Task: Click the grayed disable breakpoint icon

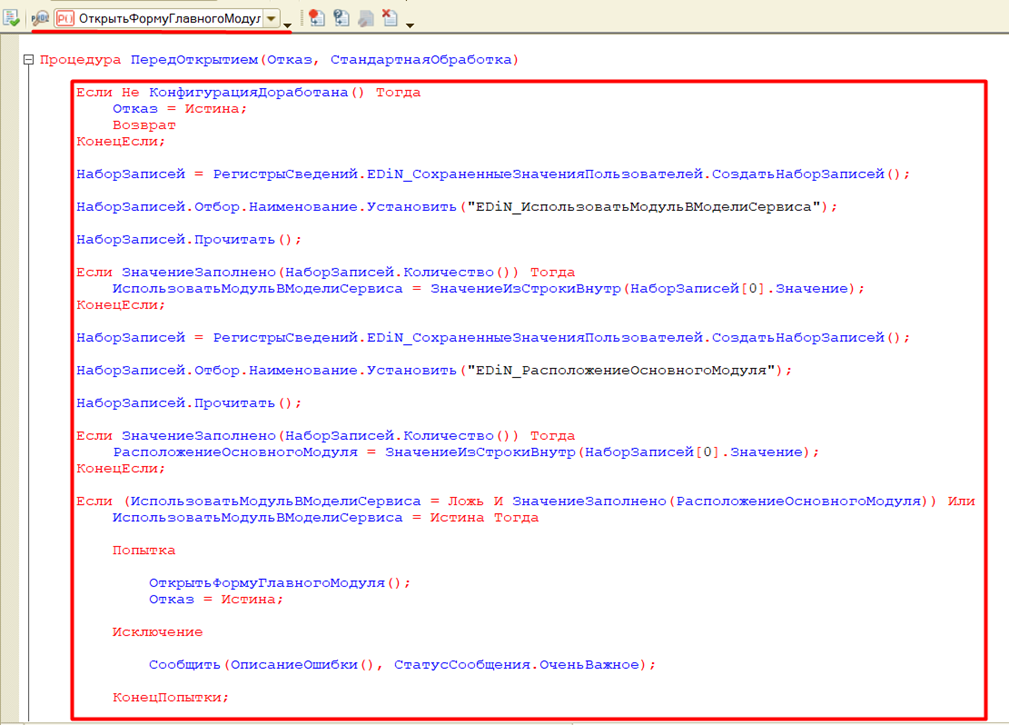Action: coord(366,18)
